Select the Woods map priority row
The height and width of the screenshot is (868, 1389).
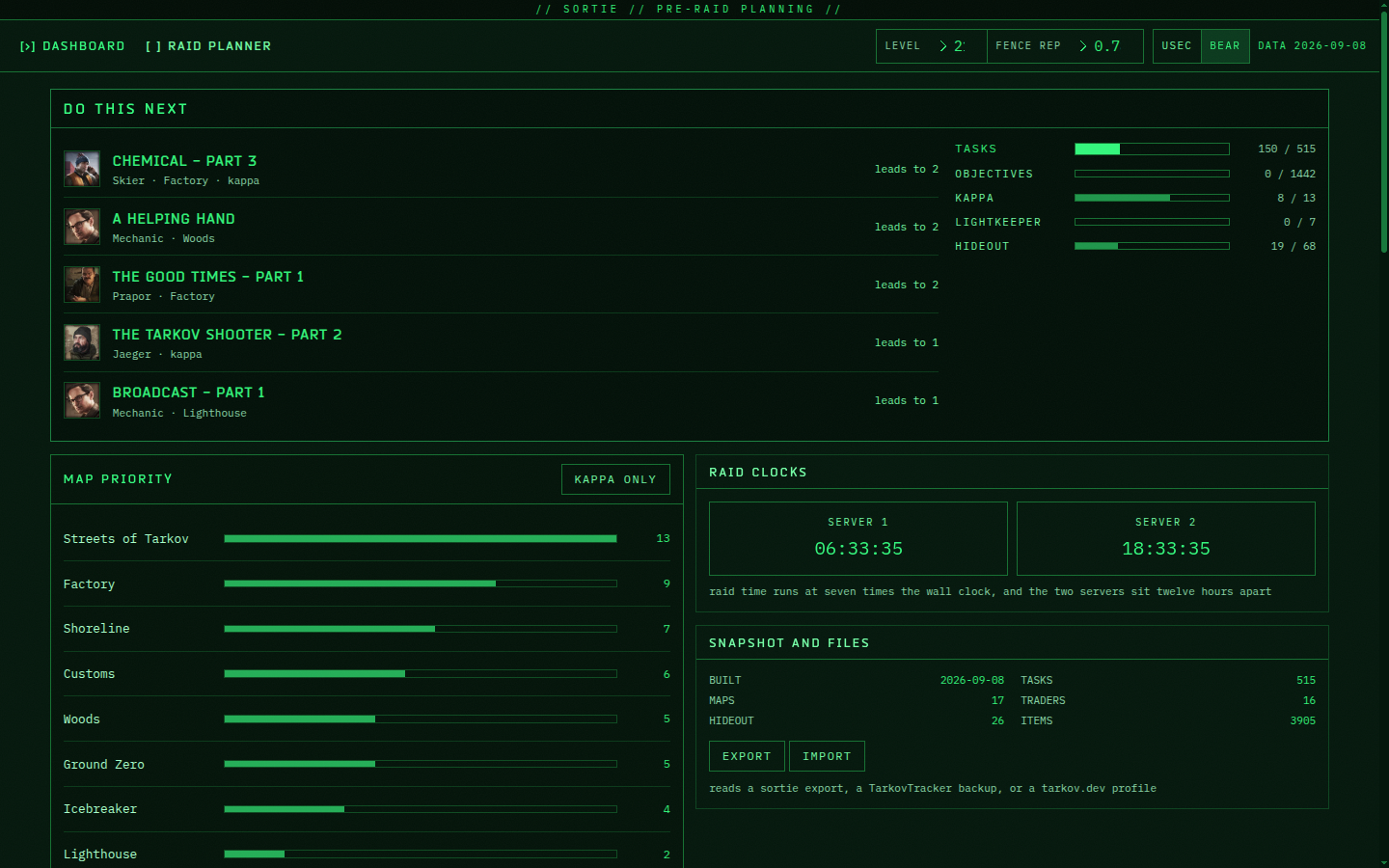(x=367, y=719)
